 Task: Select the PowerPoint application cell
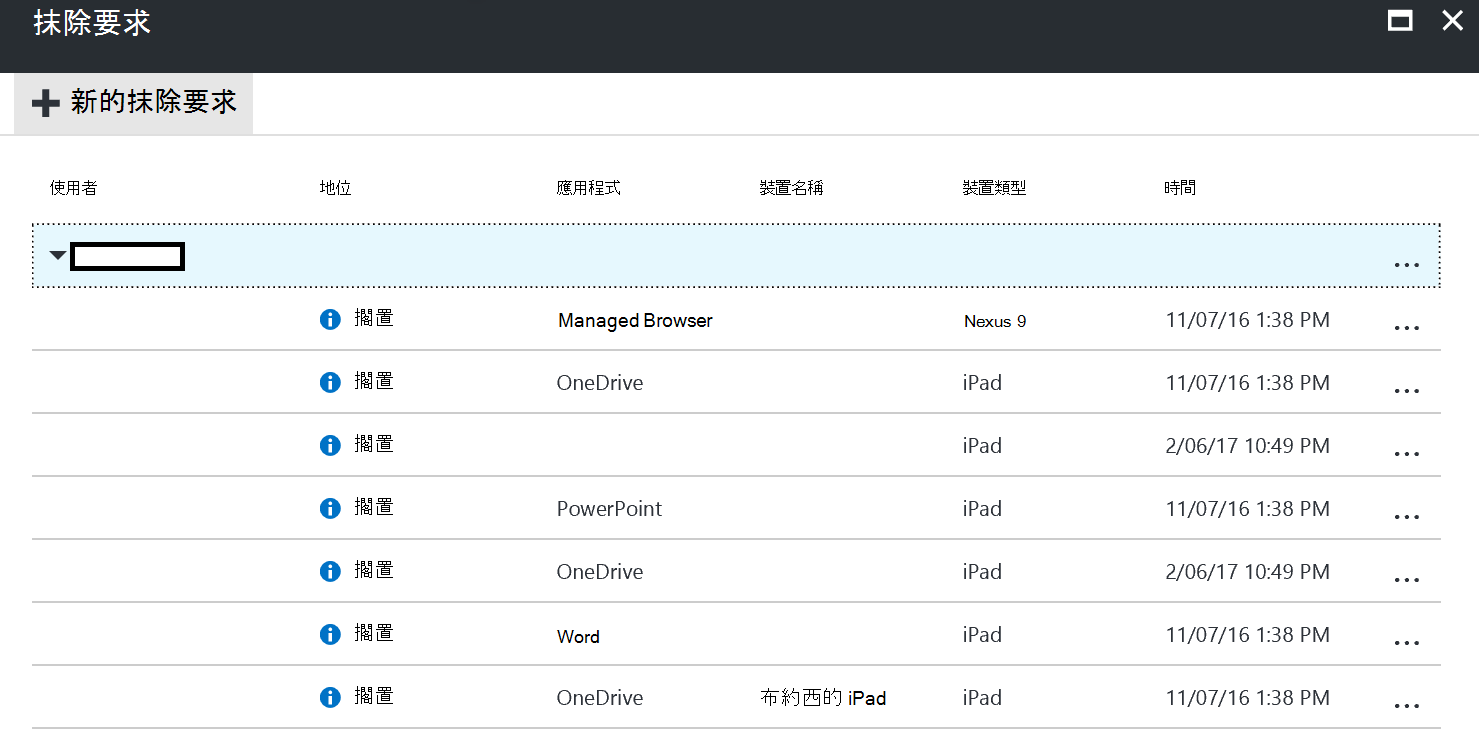(609, 509)
